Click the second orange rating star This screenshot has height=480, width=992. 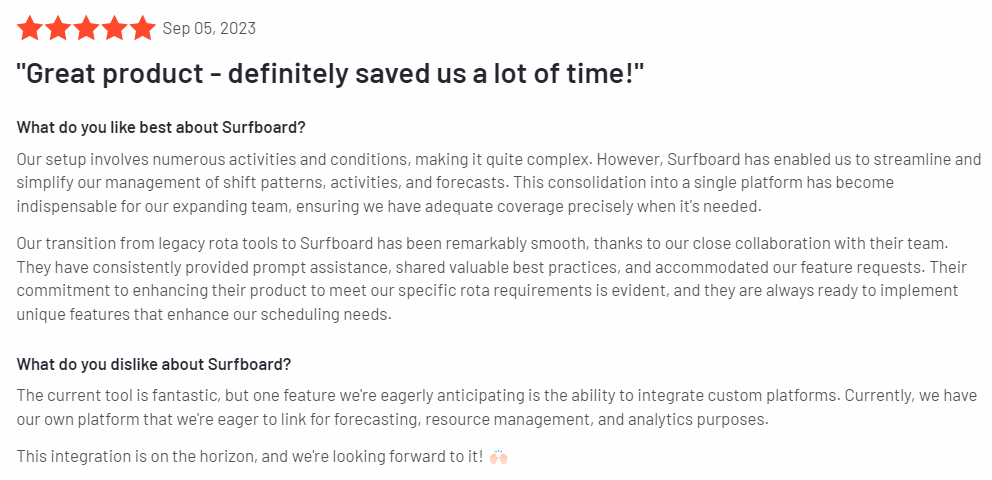58,28
